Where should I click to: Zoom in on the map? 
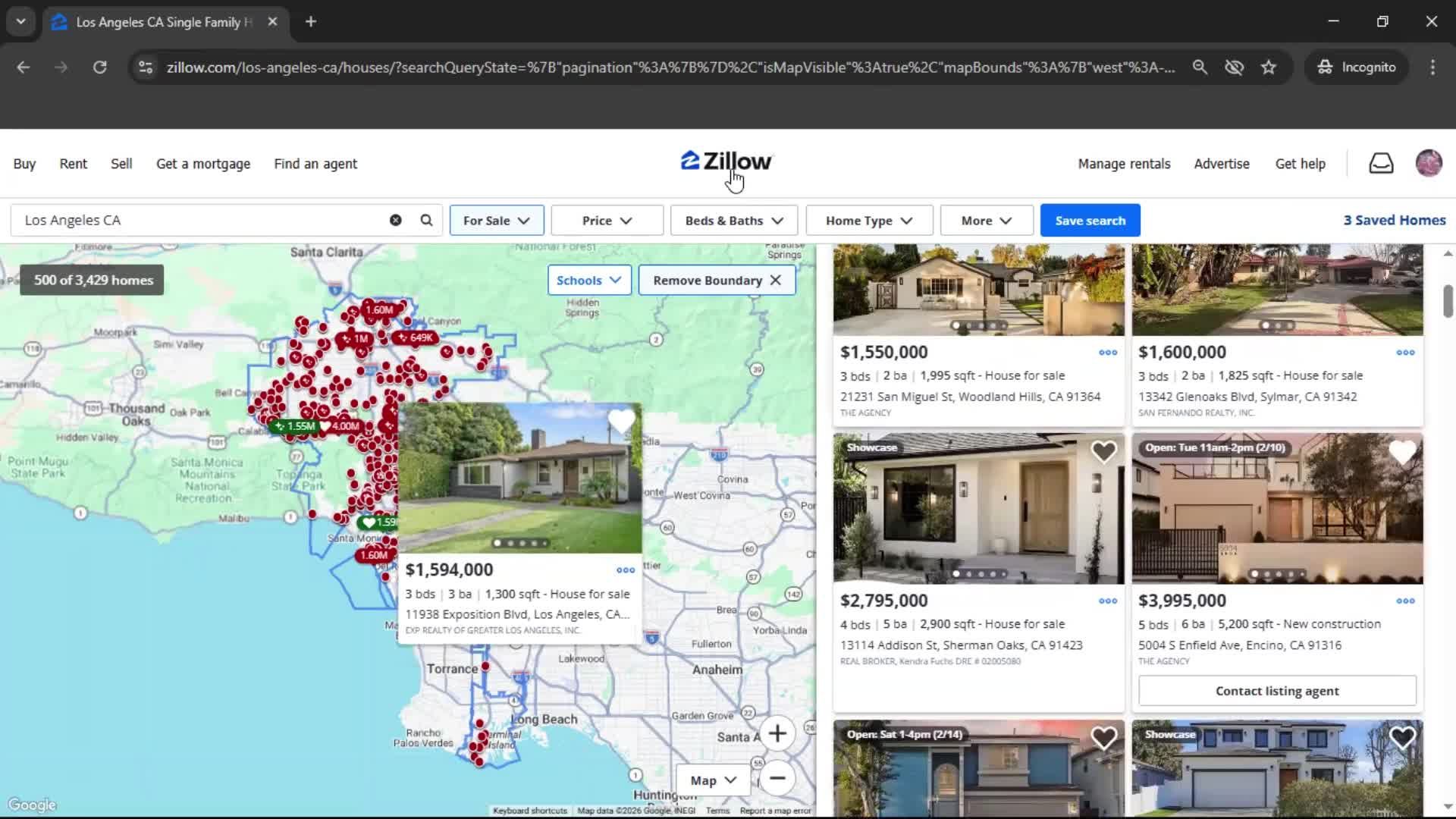coord(777,733)
